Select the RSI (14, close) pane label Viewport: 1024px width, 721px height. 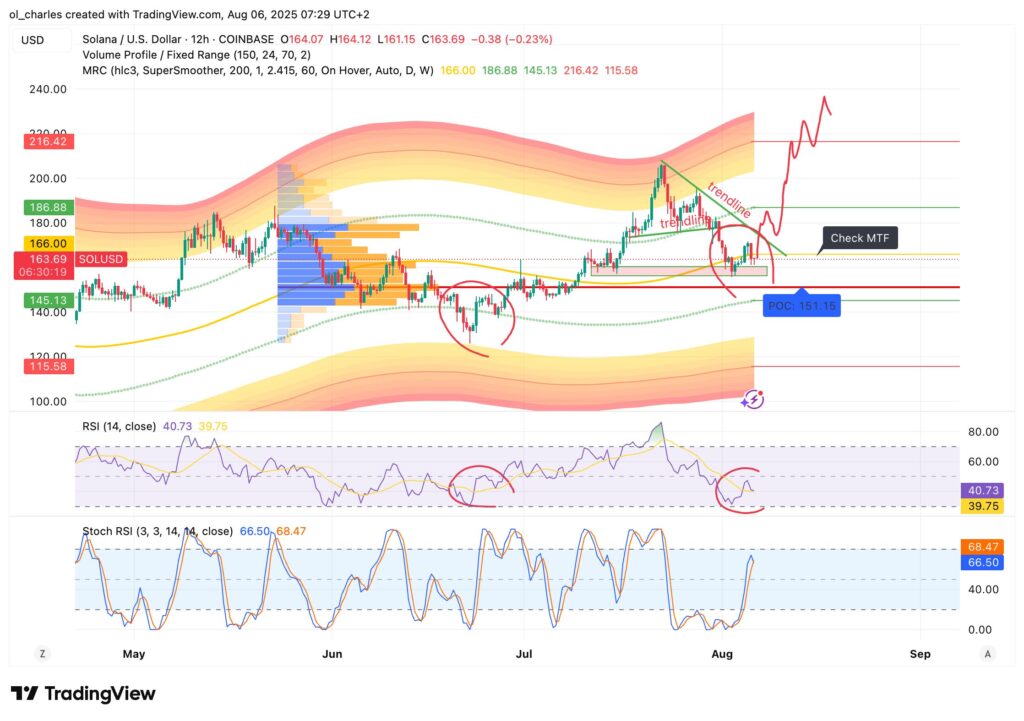coord(119,425)
